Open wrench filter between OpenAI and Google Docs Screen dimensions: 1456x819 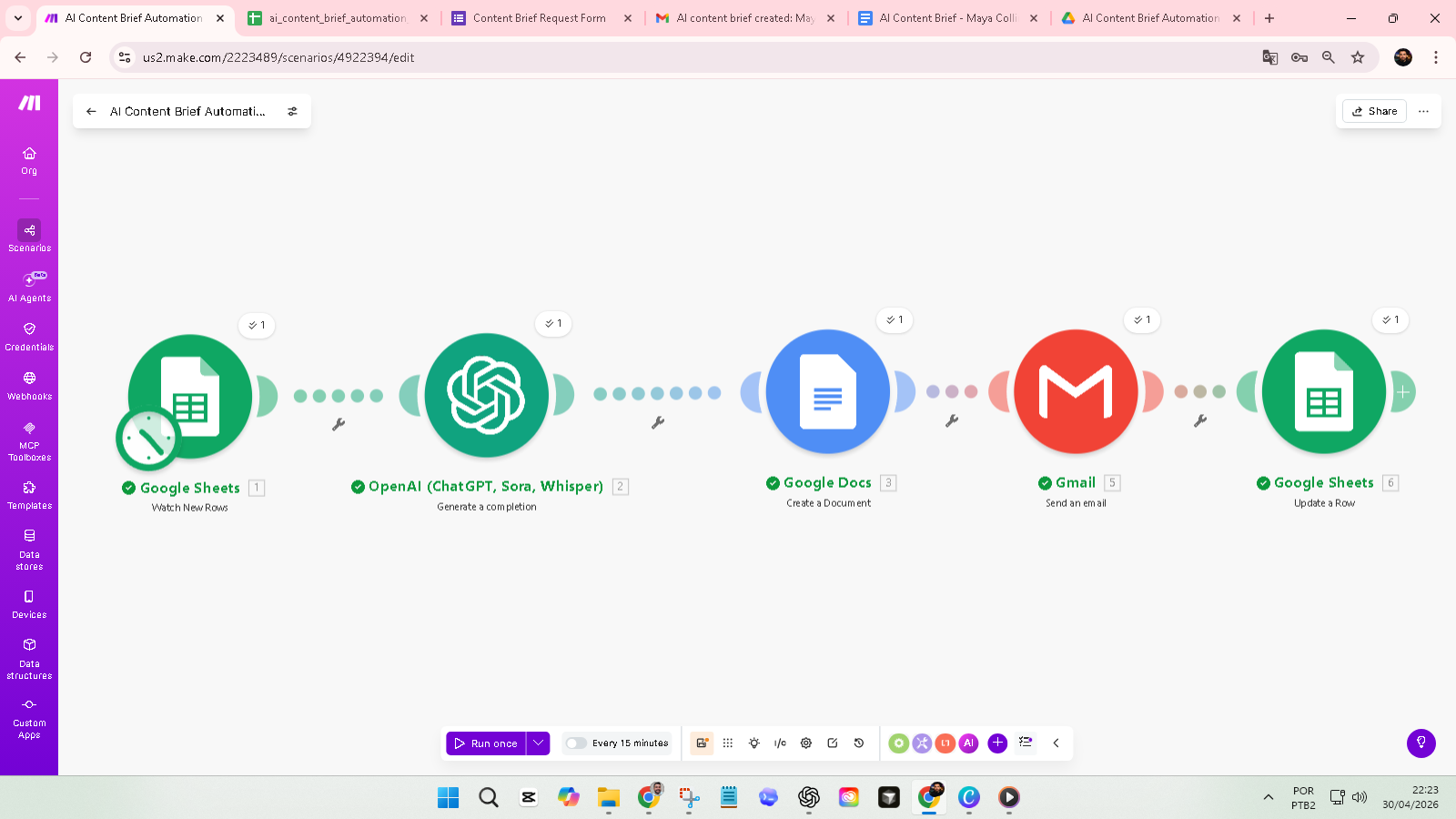[658, 422]
